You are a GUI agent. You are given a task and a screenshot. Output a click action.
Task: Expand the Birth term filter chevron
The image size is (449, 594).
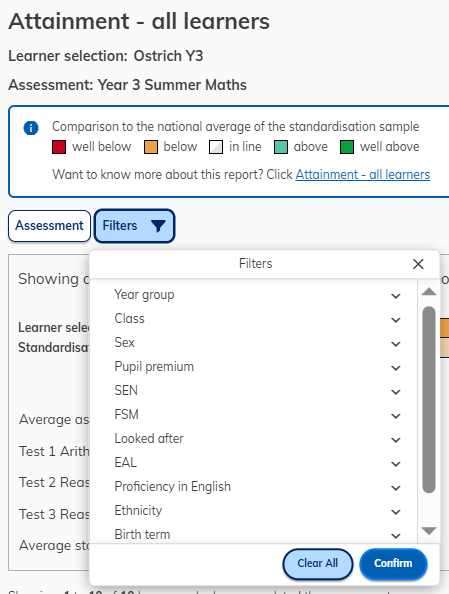(396, 536)
